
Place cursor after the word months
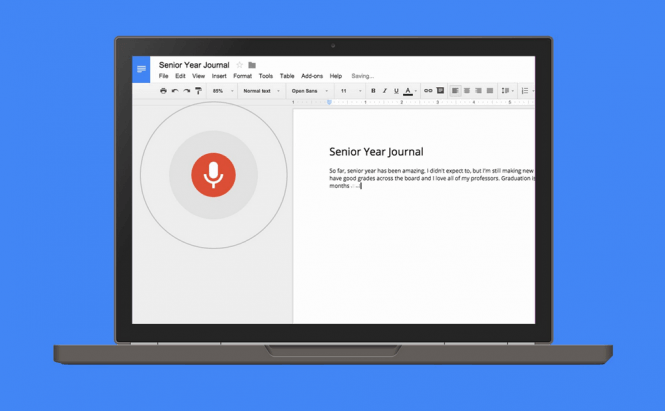[x=350, y=186]
